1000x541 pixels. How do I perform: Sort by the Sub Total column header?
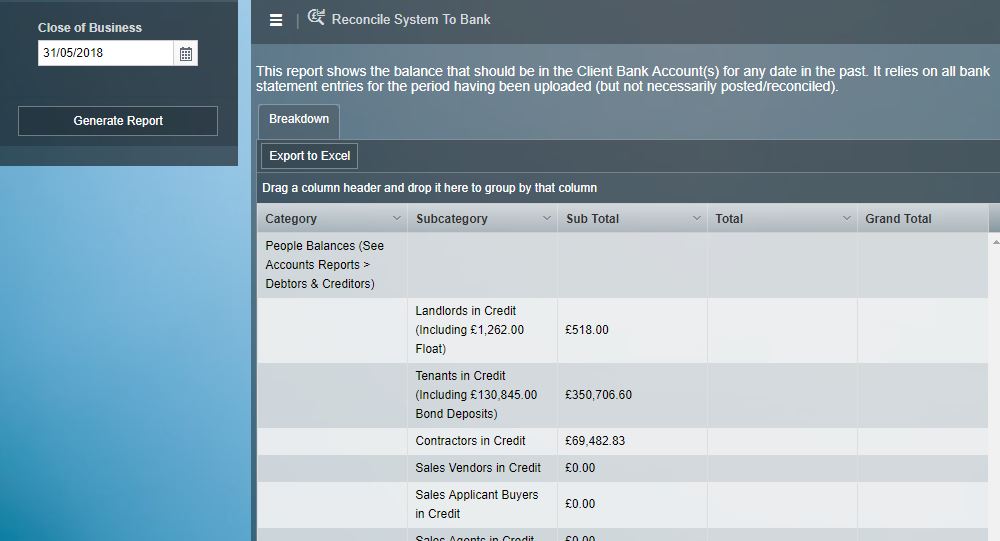(592, 219)
